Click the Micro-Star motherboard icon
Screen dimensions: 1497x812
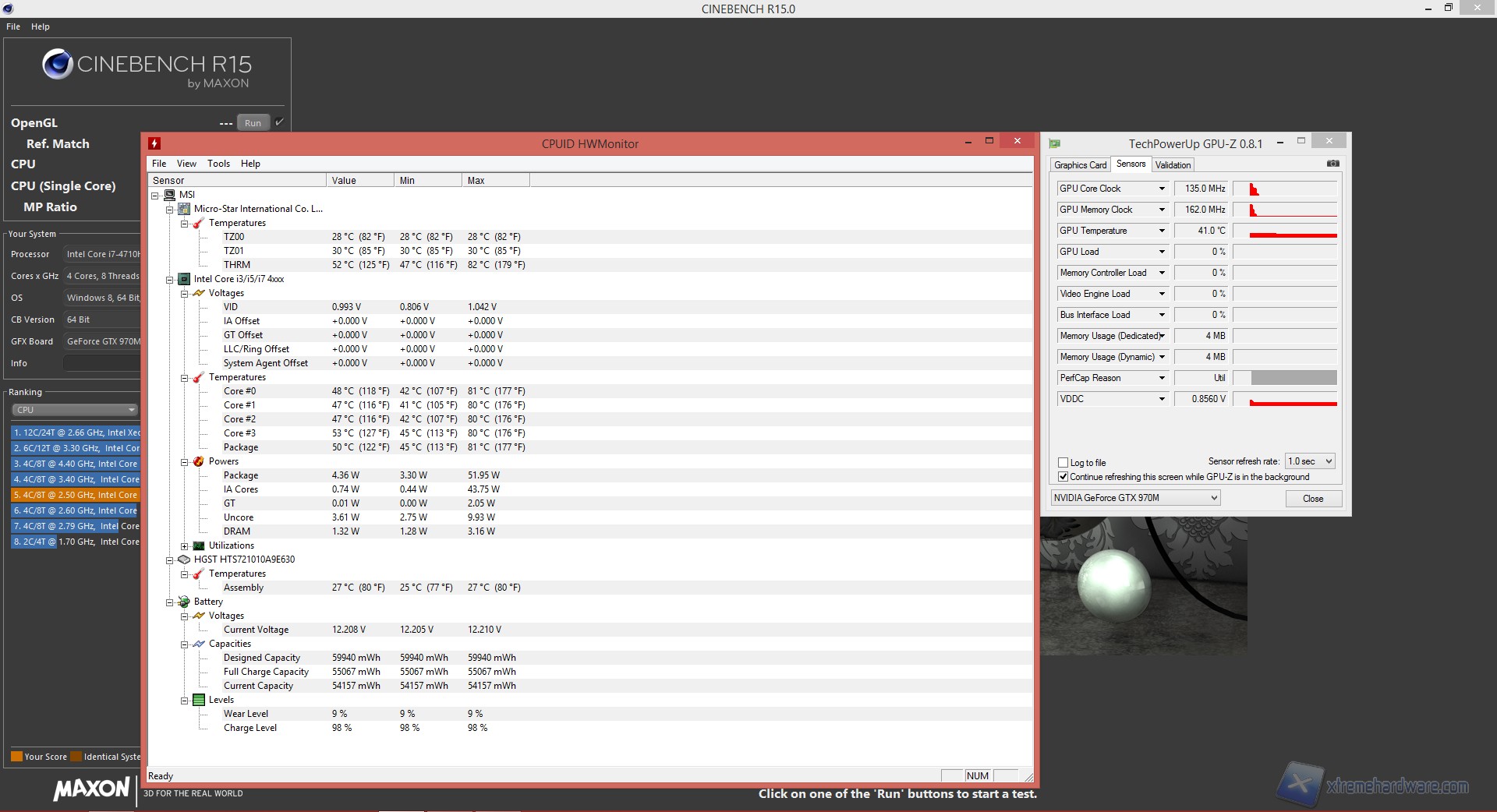[x=184, y=209]
